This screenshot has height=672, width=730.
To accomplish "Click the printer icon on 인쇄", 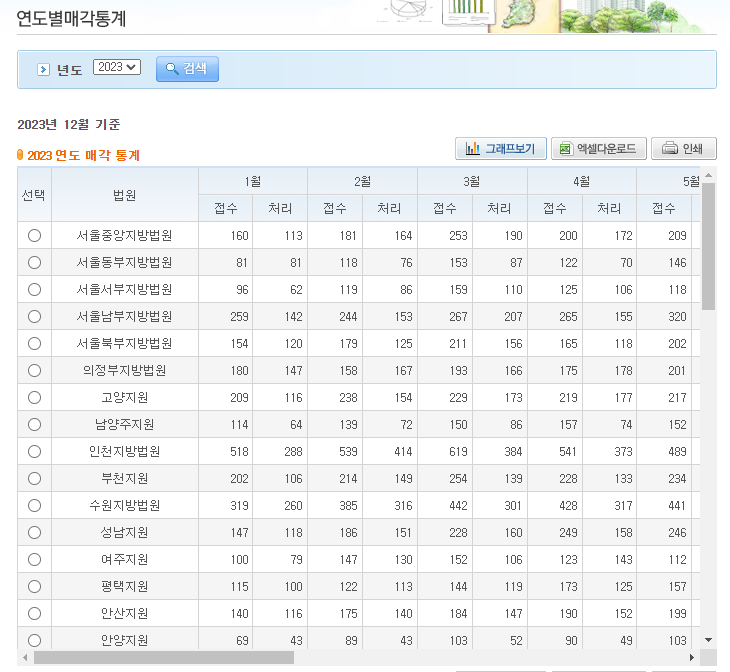I will [670, 149].
